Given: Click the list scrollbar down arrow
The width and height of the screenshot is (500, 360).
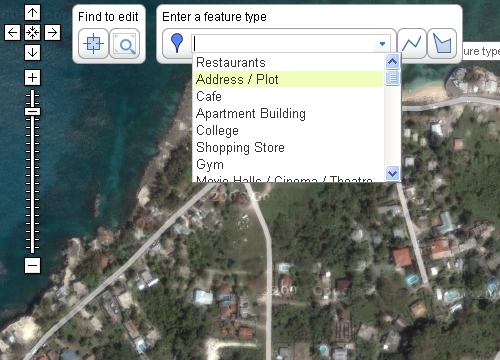Looking at the screenshot, I should (392, 173).
